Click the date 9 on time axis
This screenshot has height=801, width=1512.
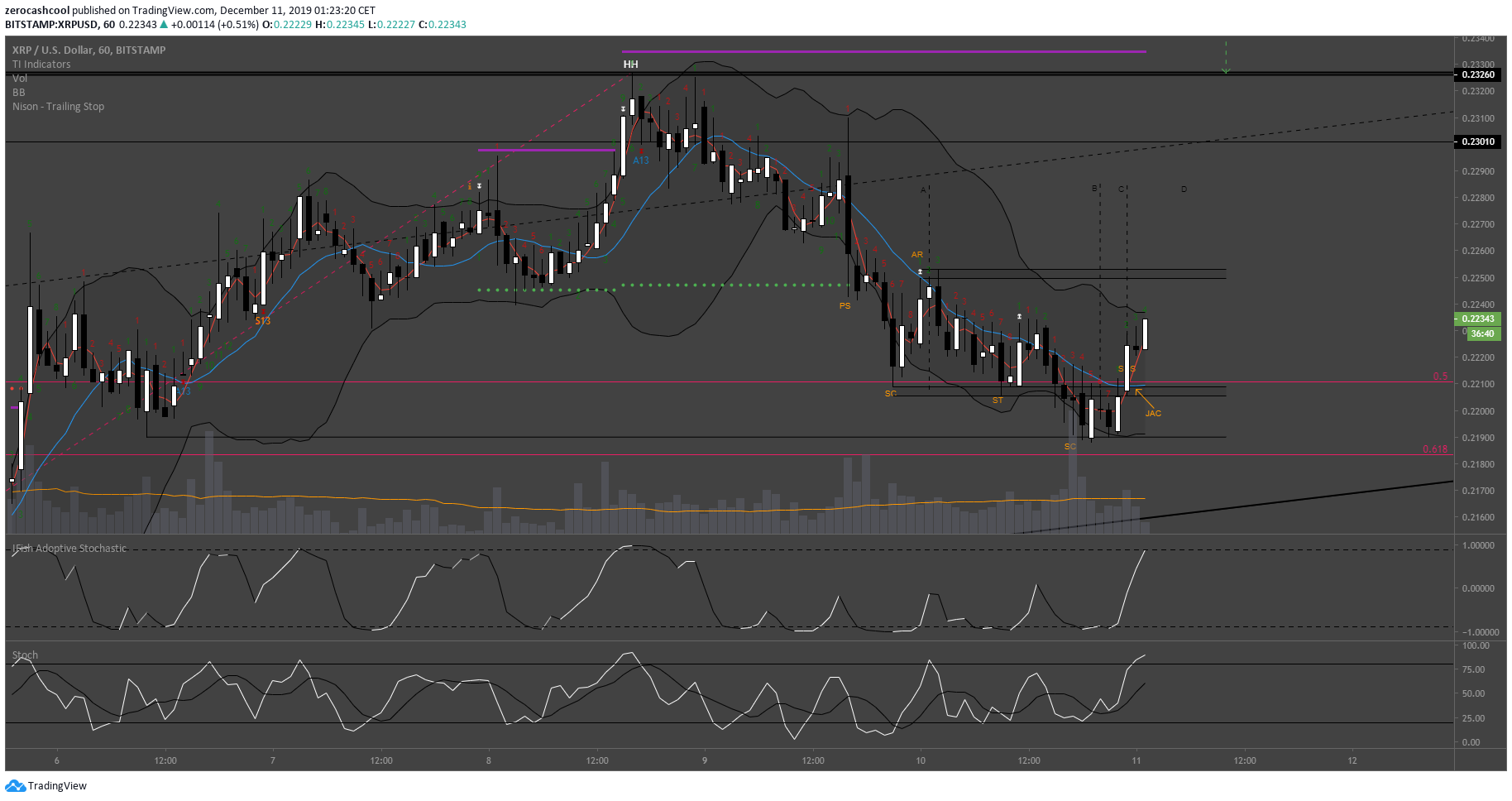pyautogui.click(x=705, y=760)
